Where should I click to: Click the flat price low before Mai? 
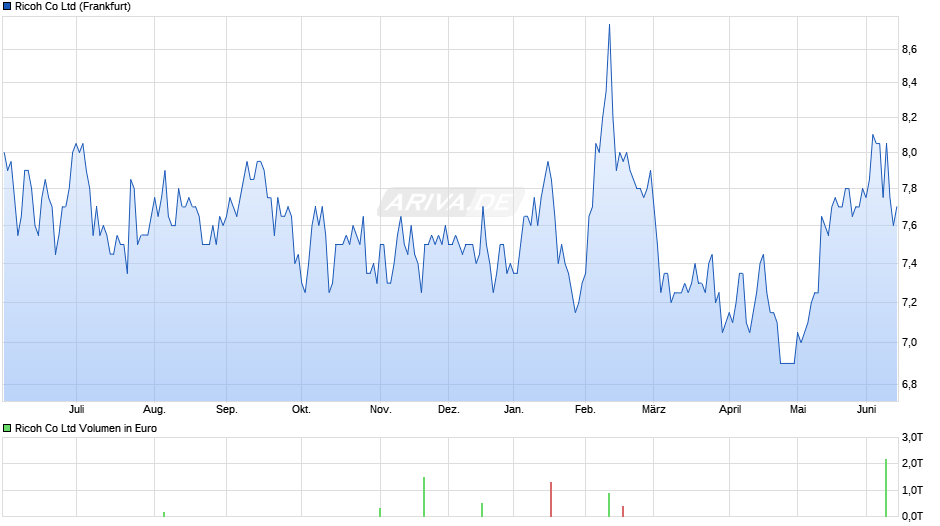[x=787, y=363]
